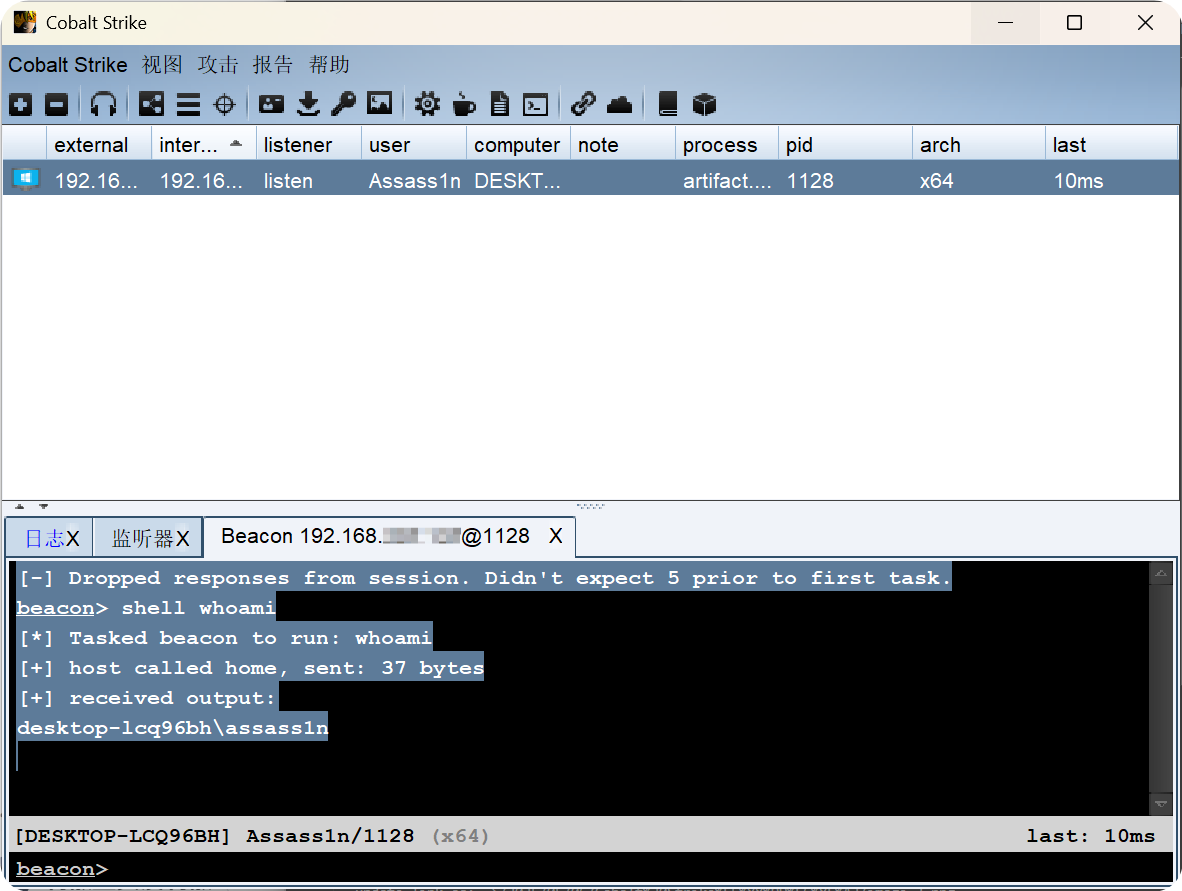Open Screenshots picture icon

pos(380,103)
